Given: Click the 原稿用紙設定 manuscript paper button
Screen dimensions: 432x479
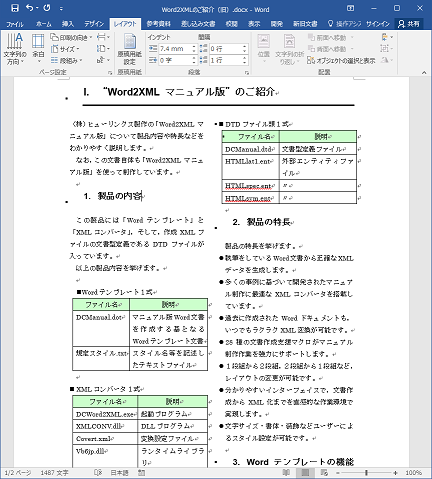Looking at the screenshot, I should (x=129, y=49).
